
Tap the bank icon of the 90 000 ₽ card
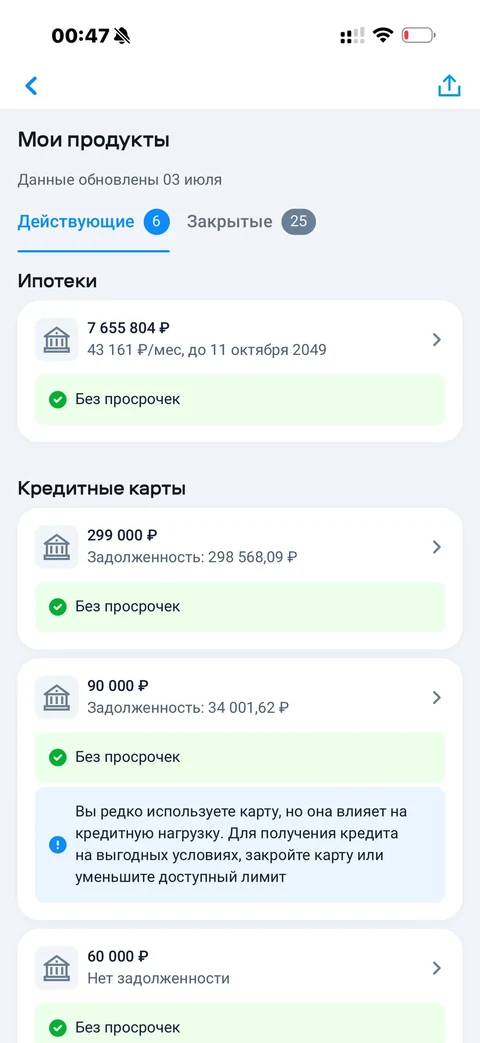57,697
